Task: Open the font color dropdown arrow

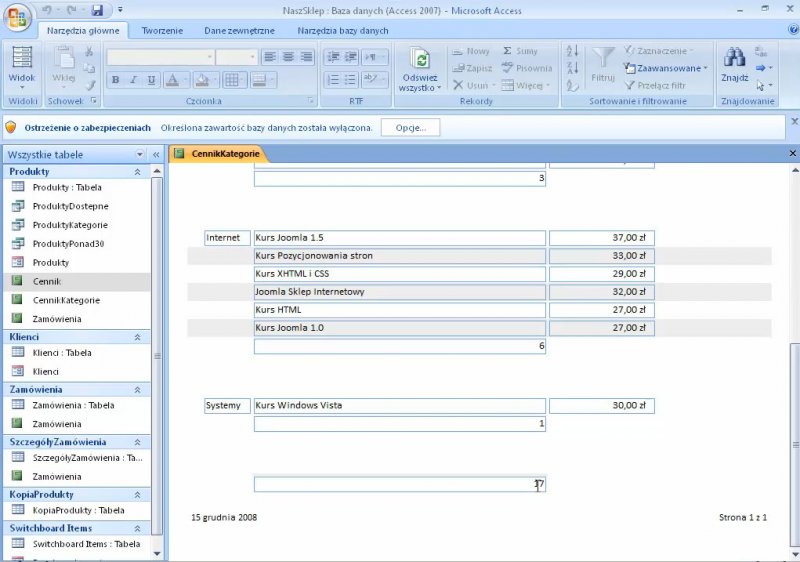Action: (x=186, y=80)
